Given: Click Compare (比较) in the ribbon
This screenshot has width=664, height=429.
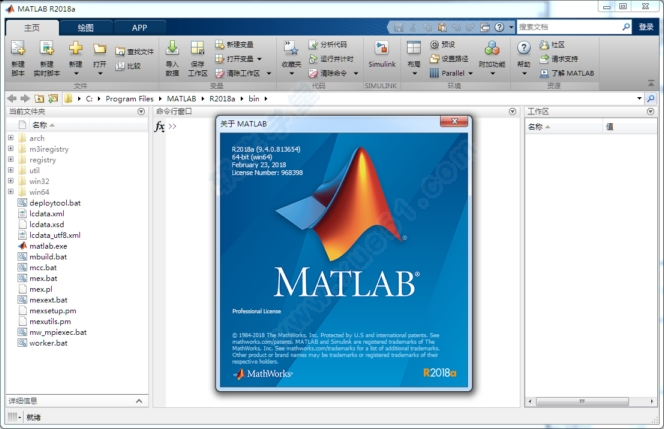Looking at the screenshot, I should 128,66.
